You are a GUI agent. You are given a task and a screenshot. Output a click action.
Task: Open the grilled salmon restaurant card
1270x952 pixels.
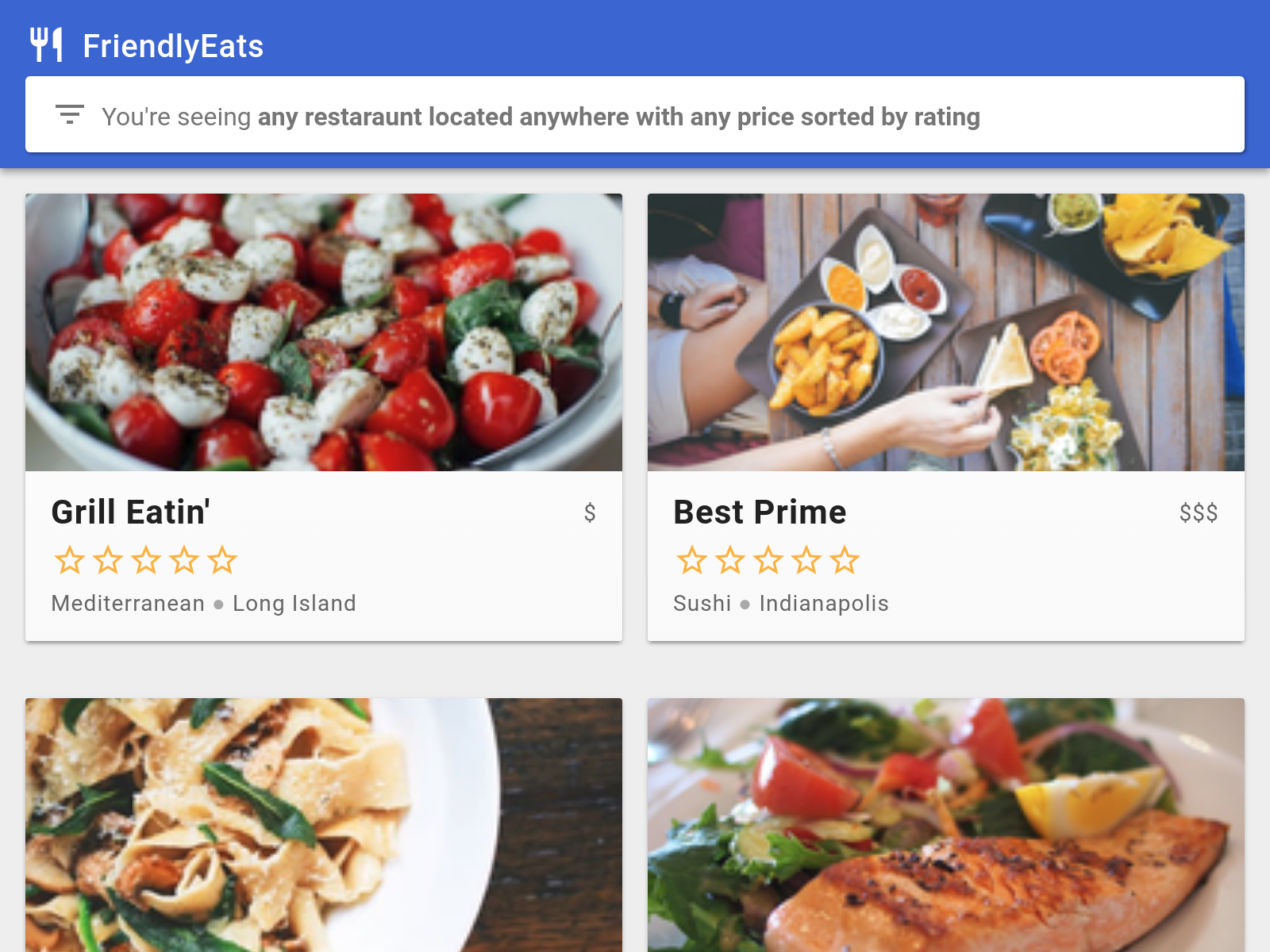(946, 825)
